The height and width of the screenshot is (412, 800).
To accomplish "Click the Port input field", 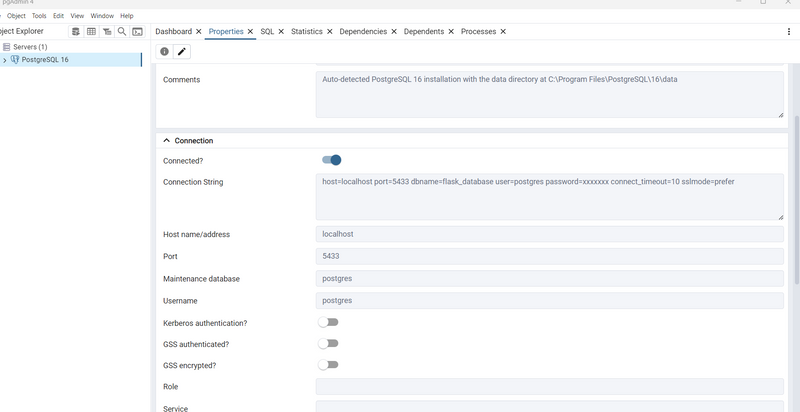I will (x=549, y=256).
